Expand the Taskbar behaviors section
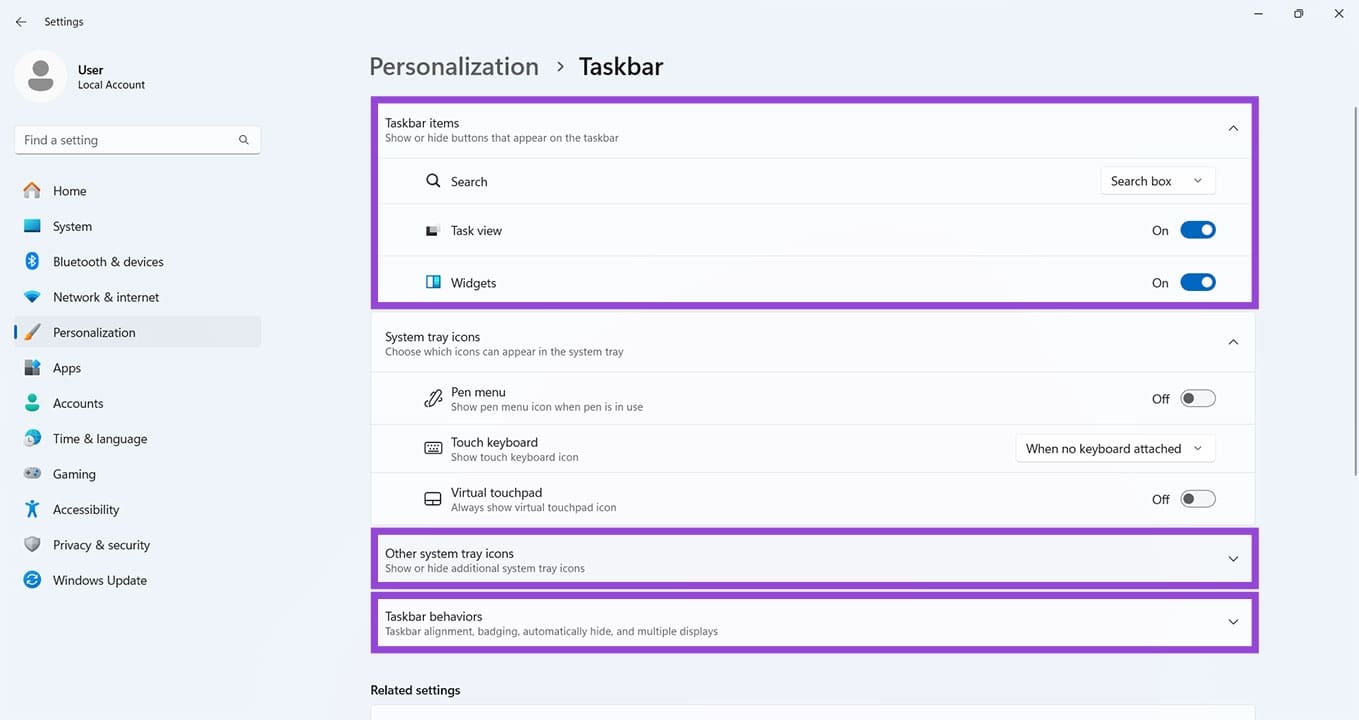Viewport: 1359px width, 720px height. point(1233,621)
